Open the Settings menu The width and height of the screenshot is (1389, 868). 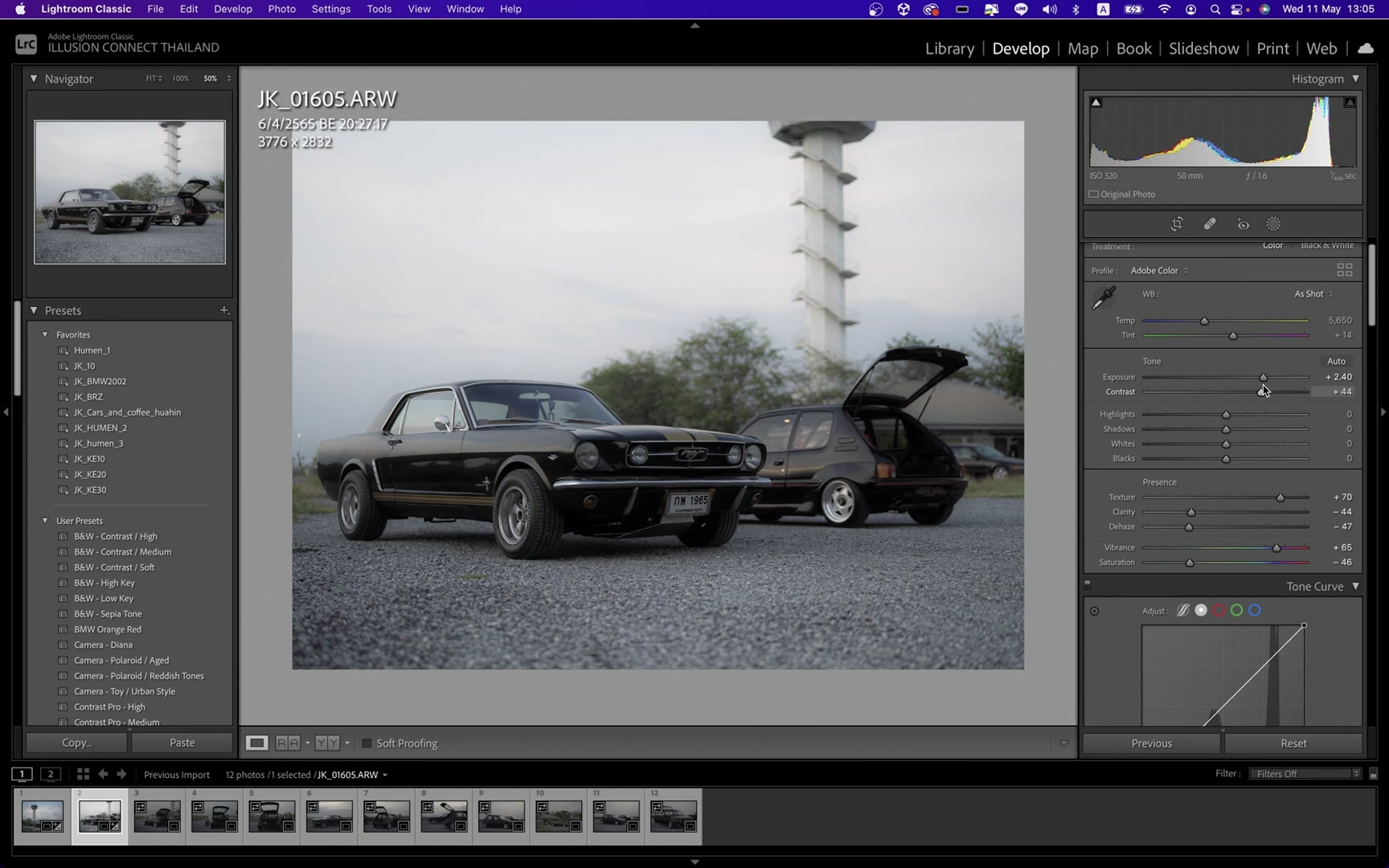[331, 10]
